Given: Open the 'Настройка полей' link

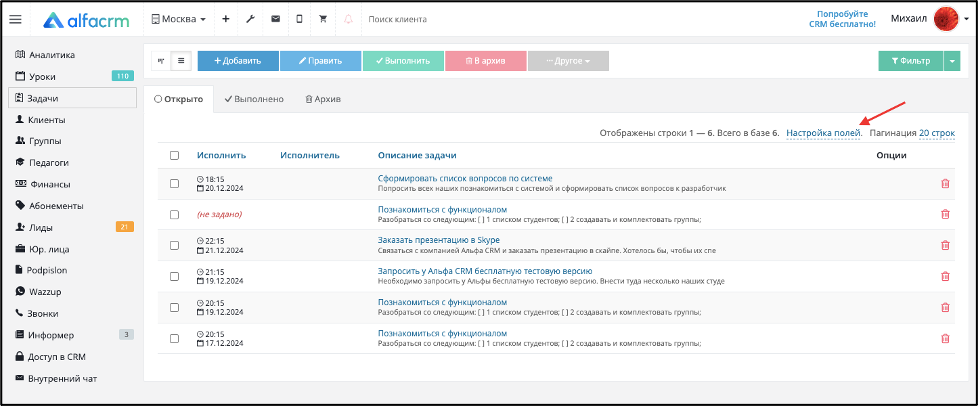Looking at the screenshot, I should (824, 133).
